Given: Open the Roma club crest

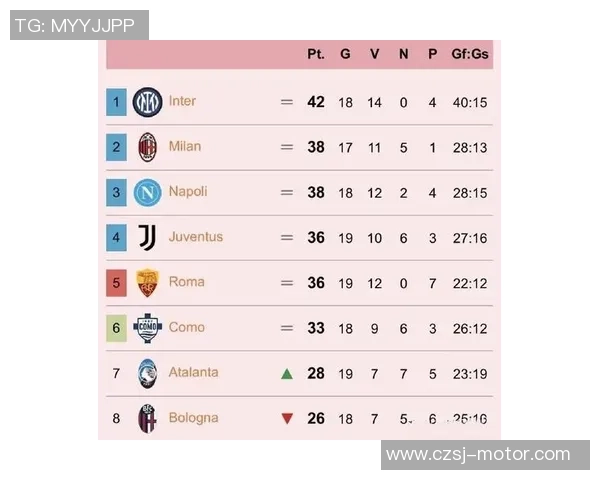Looking at the screenshot, I should point(147,283).
